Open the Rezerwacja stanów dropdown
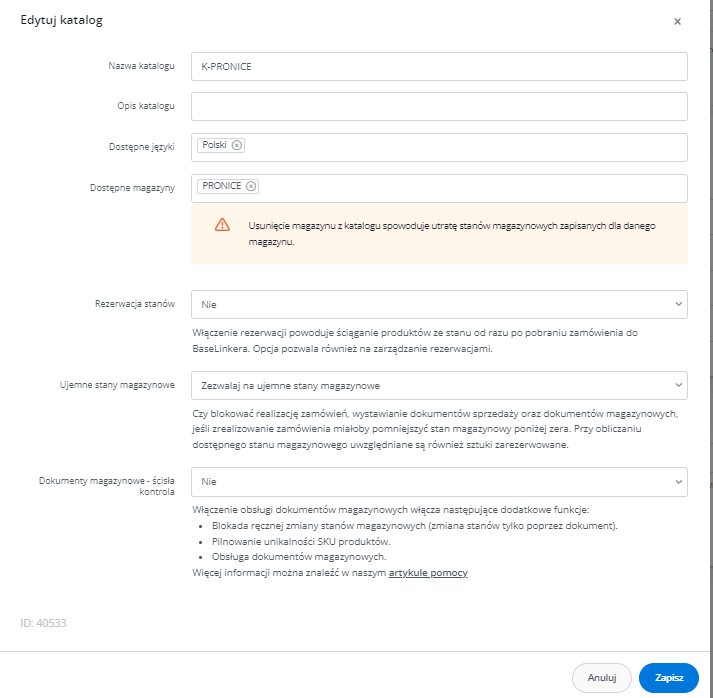 pyautogui.click(x=439, y=304)
